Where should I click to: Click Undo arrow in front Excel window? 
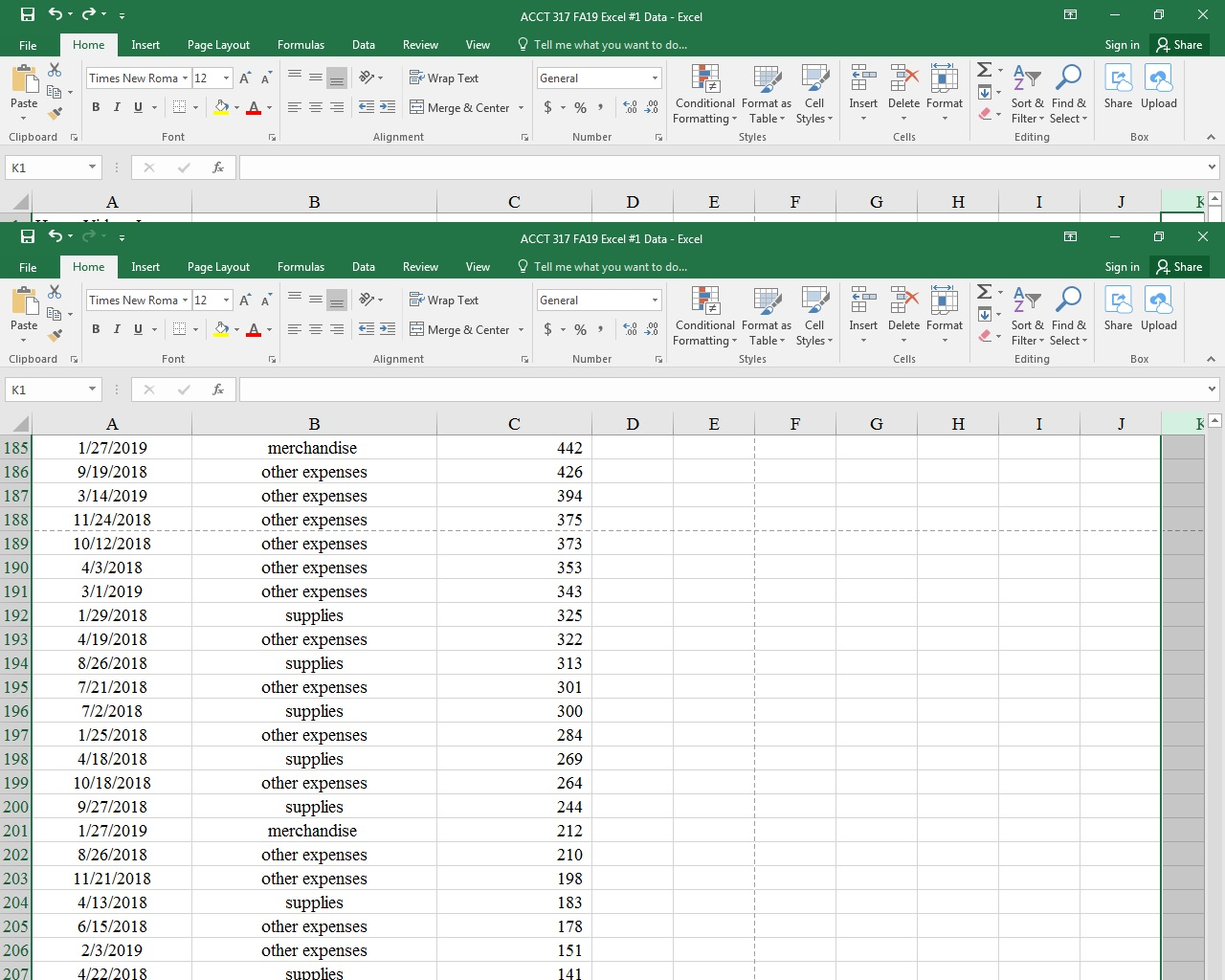[x=56, y=236]
